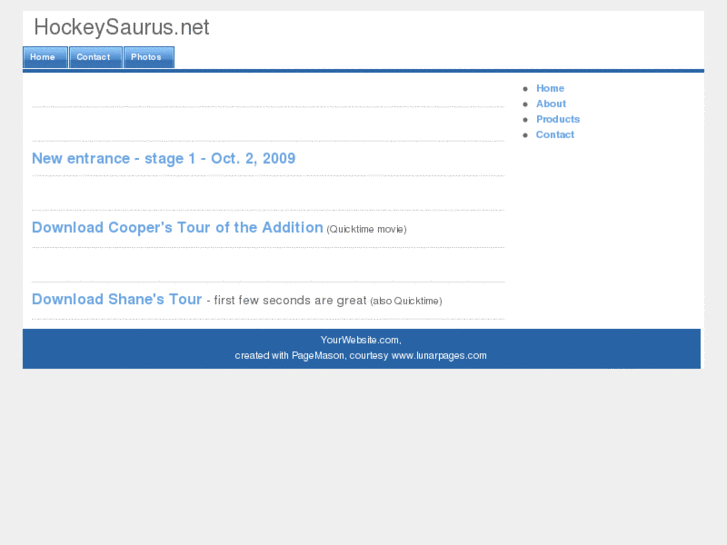The width and height of the screenshot is (727, 545).
Task: Switch to the Photos tab
Action: pos(149,57)
